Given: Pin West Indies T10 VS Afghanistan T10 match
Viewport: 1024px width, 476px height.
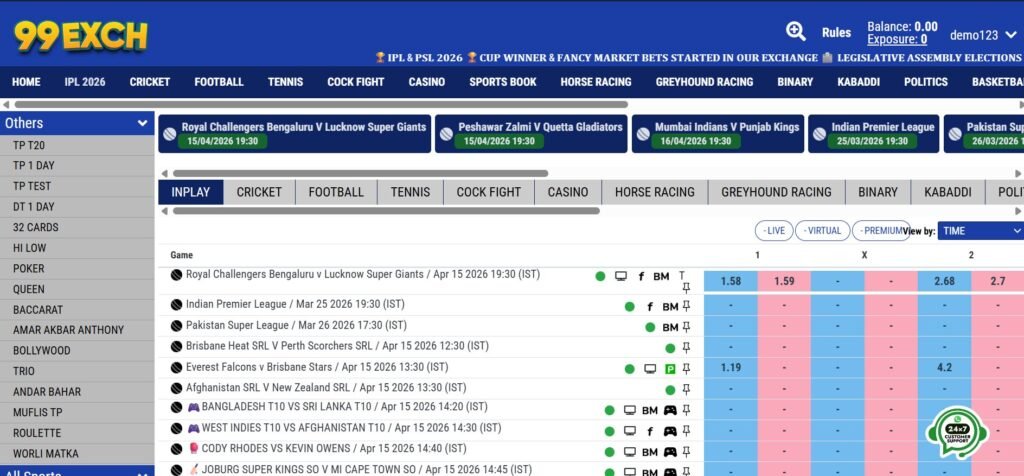Looking at the screenshot, I should (x=686, y=431).
